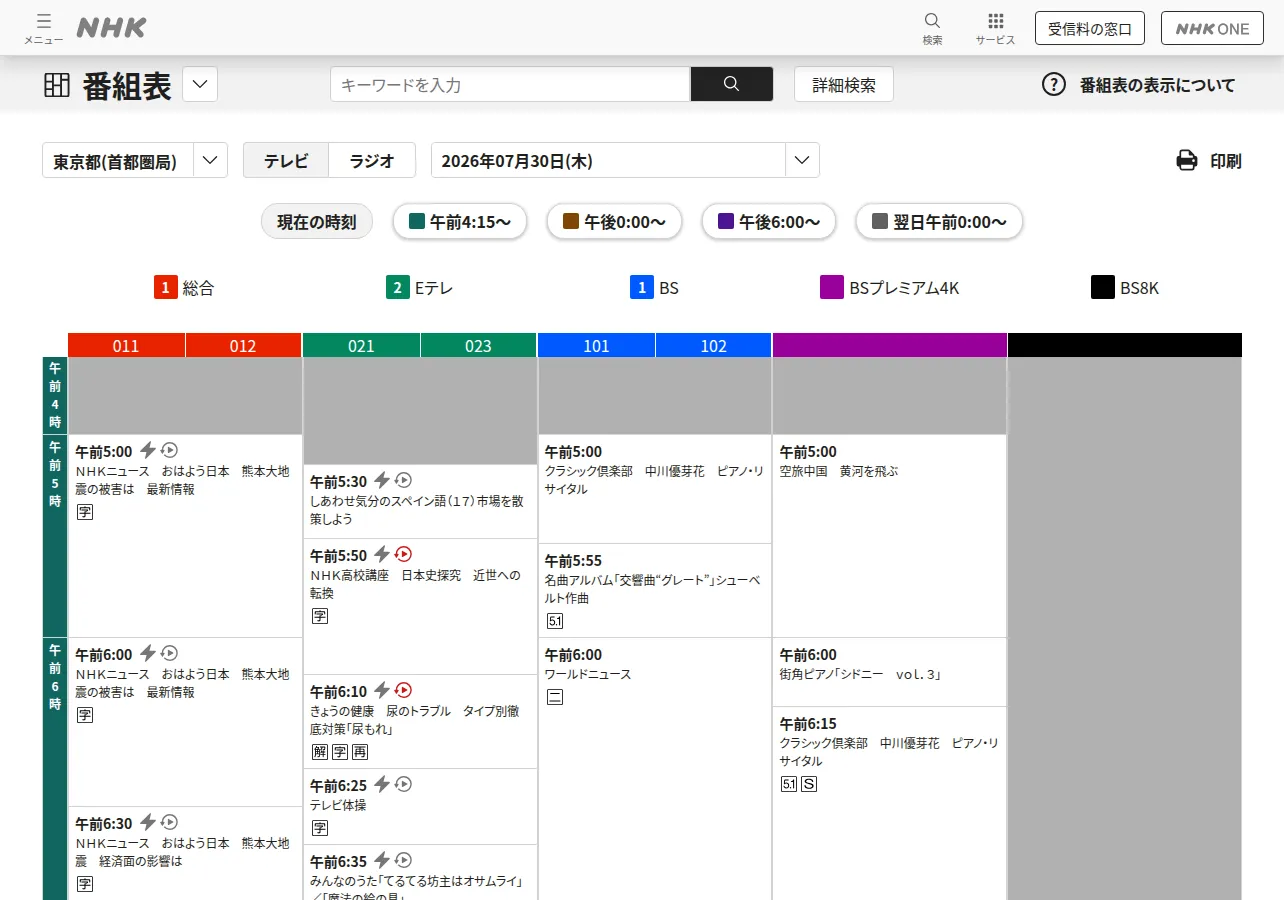Click the 受信料の窓口 button
This screenshot has height=900, width=1284.
(1090, 28)
